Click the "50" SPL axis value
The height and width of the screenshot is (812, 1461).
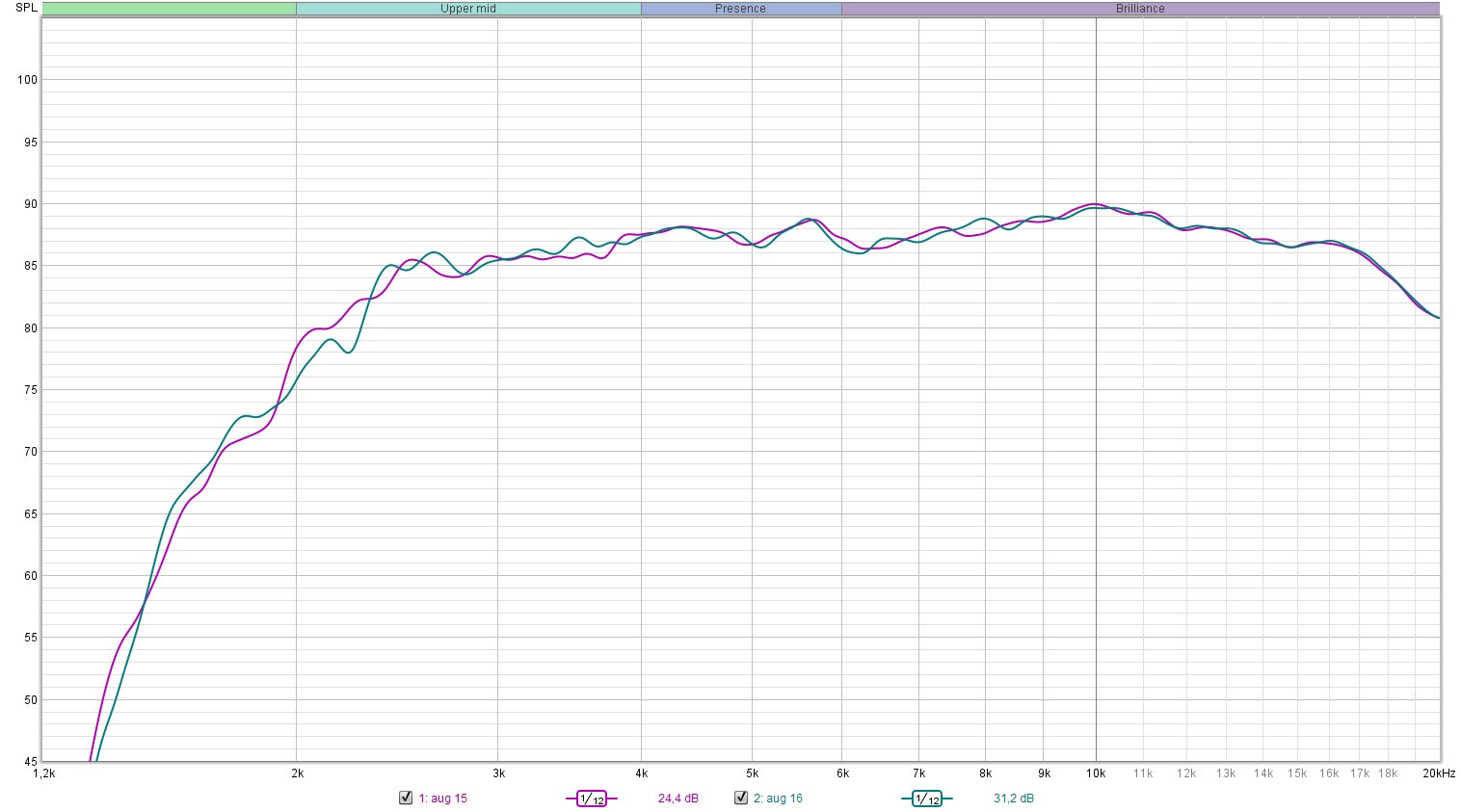(x=30, y=700)
